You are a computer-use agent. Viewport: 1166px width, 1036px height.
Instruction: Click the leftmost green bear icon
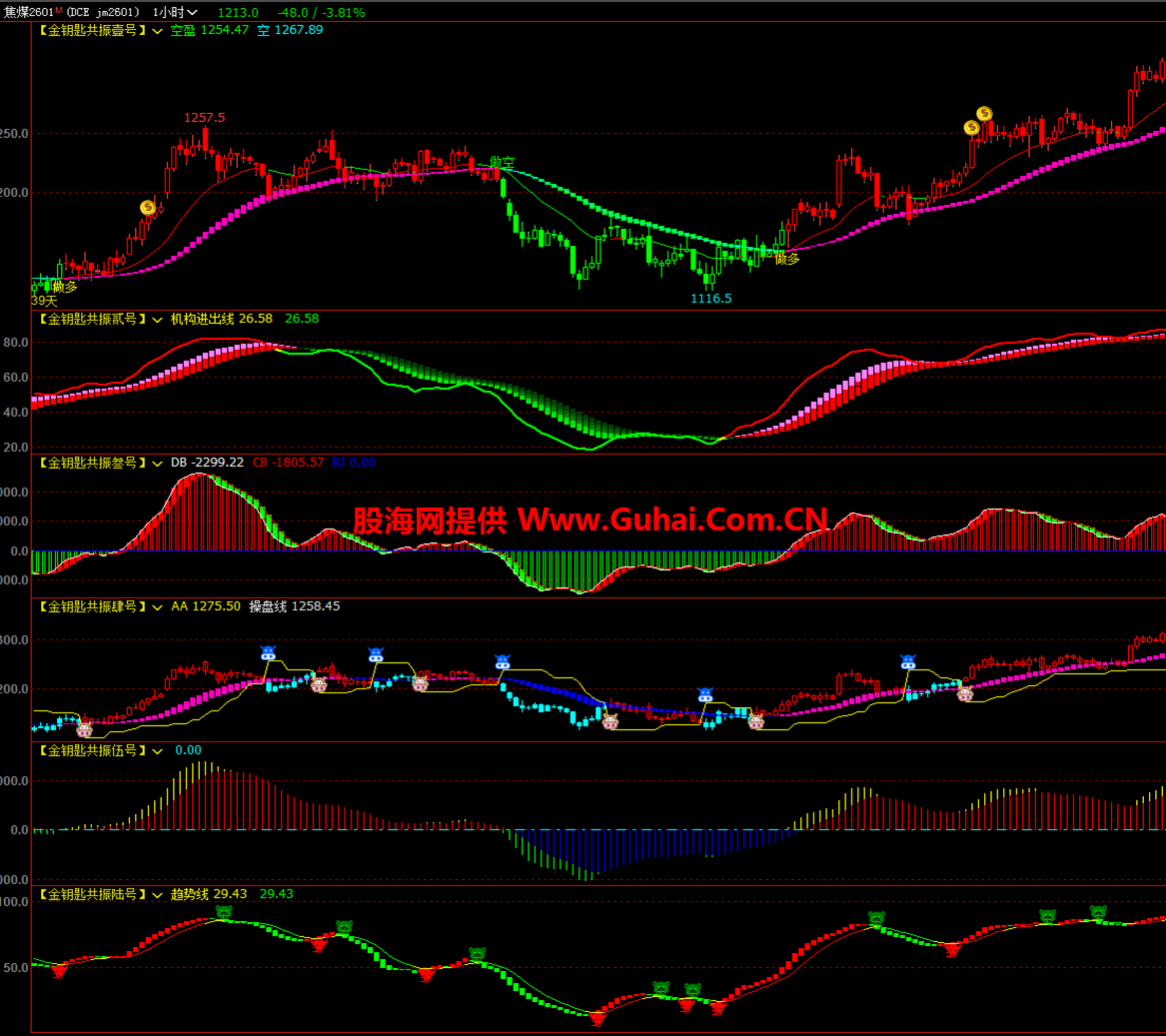point(224,912)
